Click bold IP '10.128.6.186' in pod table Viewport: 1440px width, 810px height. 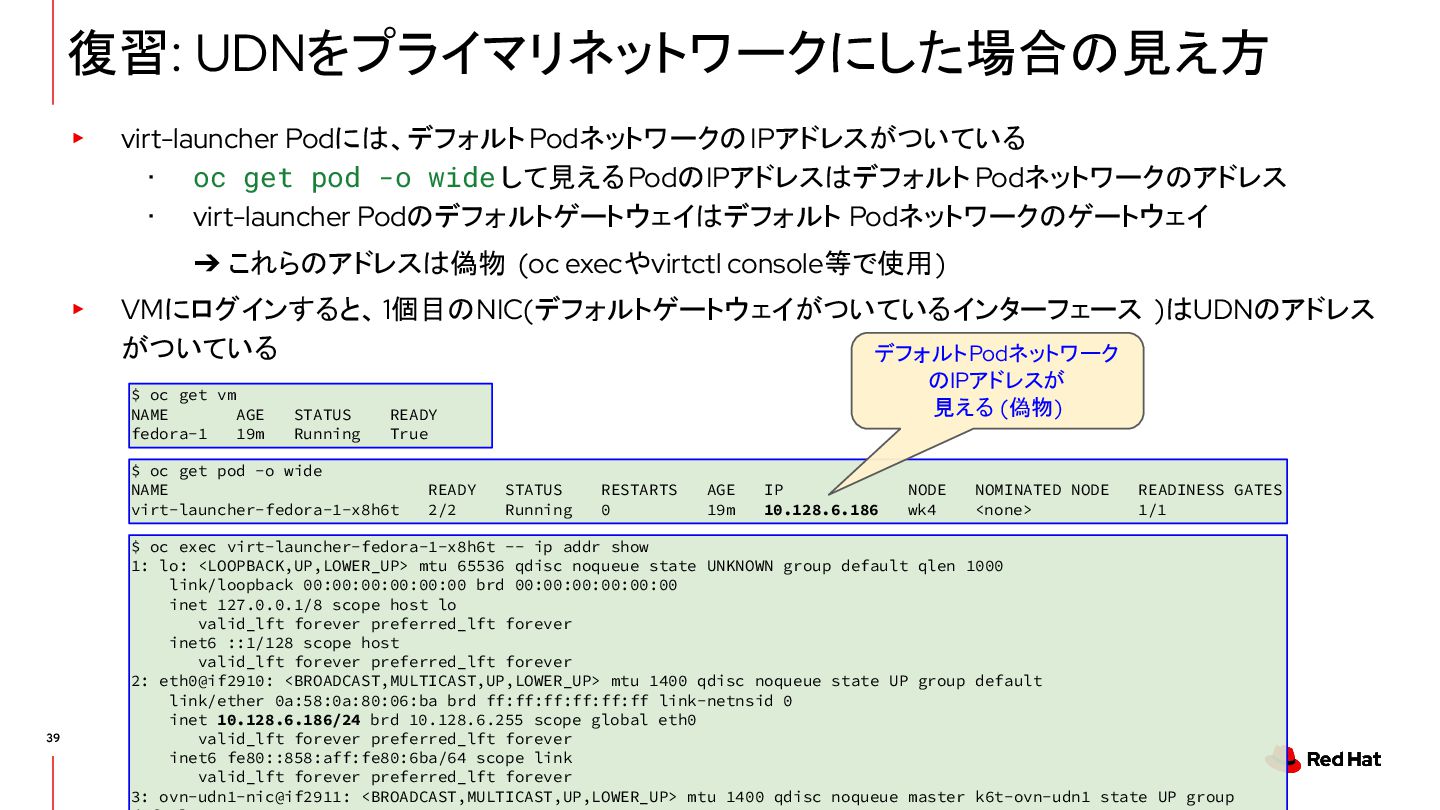821,510
